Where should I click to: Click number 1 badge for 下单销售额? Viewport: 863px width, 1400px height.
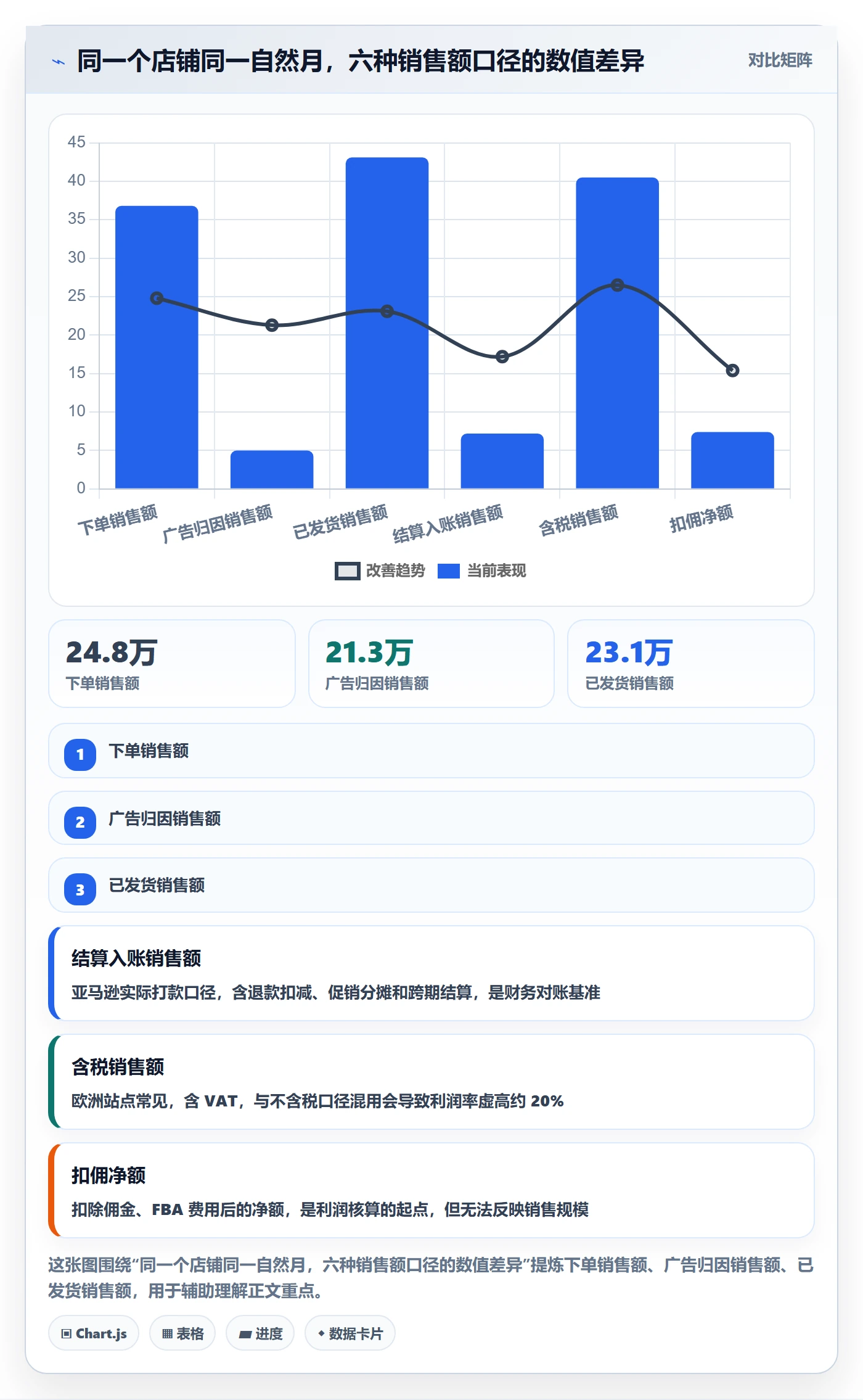pos(80,754)
